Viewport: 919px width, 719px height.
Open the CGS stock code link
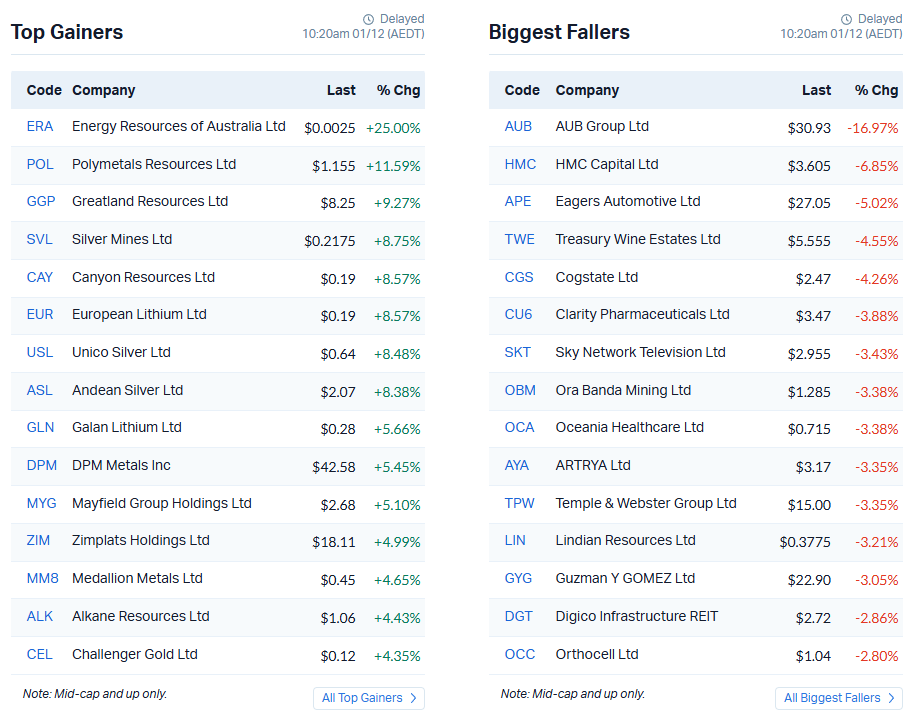519,278
